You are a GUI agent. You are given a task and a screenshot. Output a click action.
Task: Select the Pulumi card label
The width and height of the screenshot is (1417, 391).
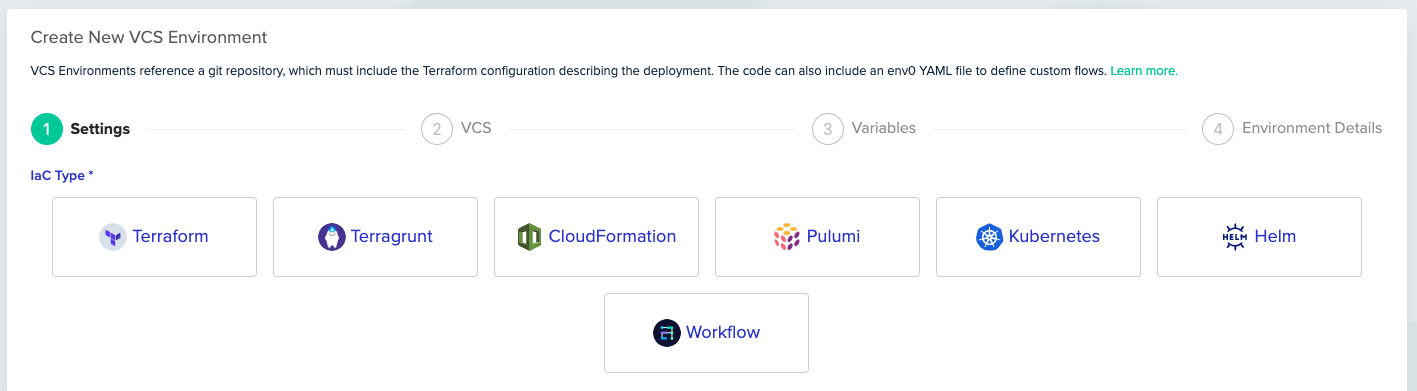coord(834,237)
